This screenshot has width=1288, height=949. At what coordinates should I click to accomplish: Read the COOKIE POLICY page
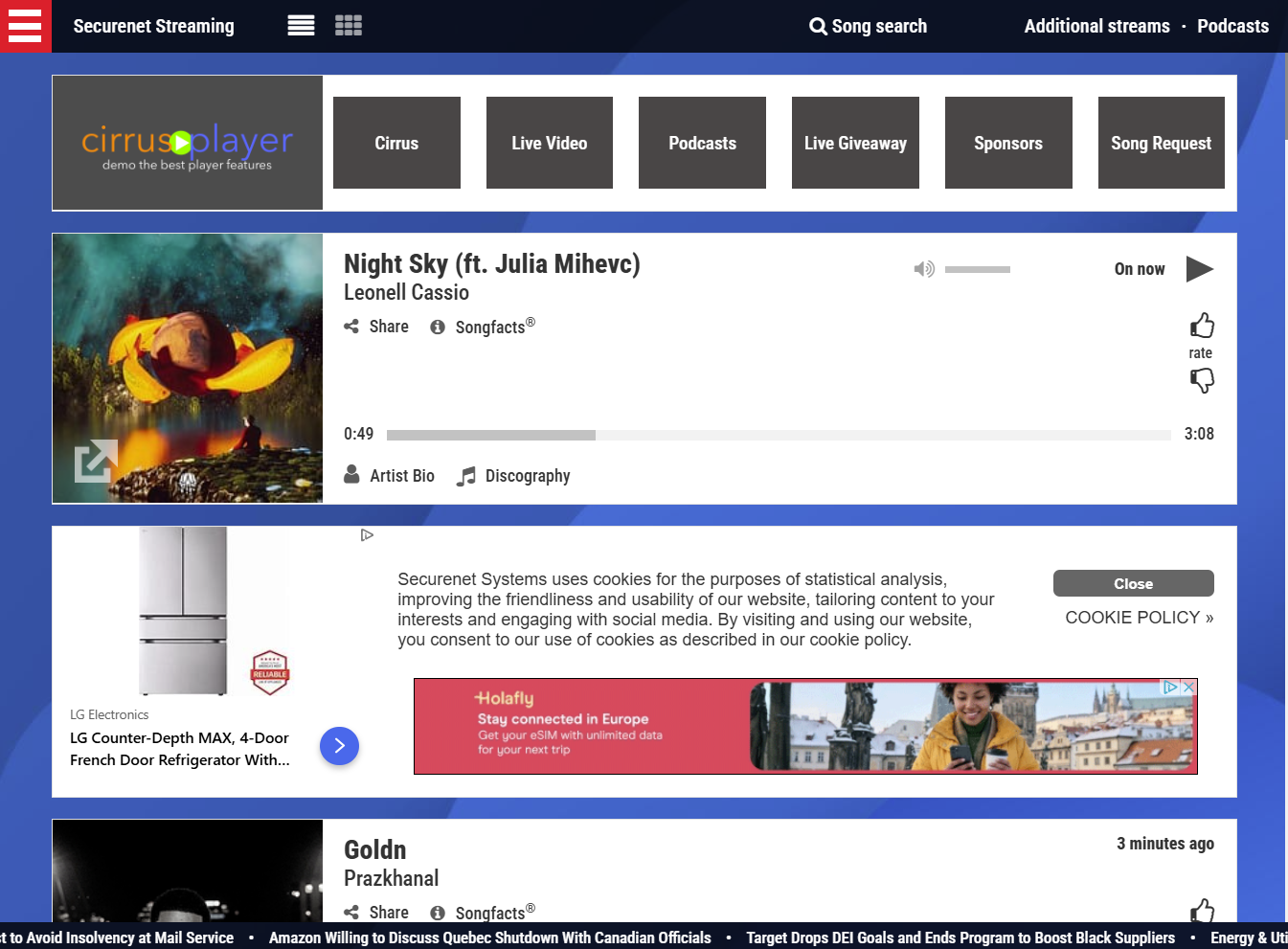click(x=1138, y=618)
